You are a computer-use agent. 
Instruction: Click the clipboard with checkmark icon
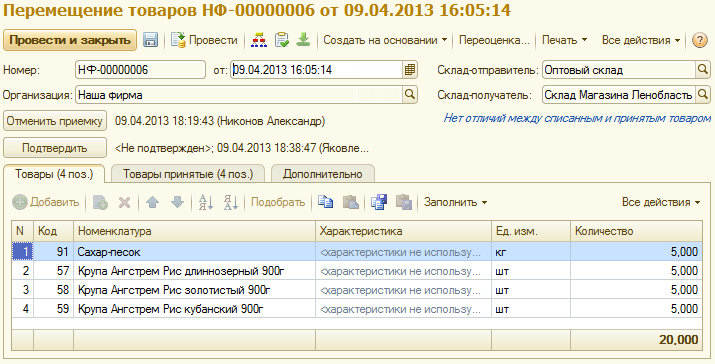pyautogui.click(x=282, y=40)
